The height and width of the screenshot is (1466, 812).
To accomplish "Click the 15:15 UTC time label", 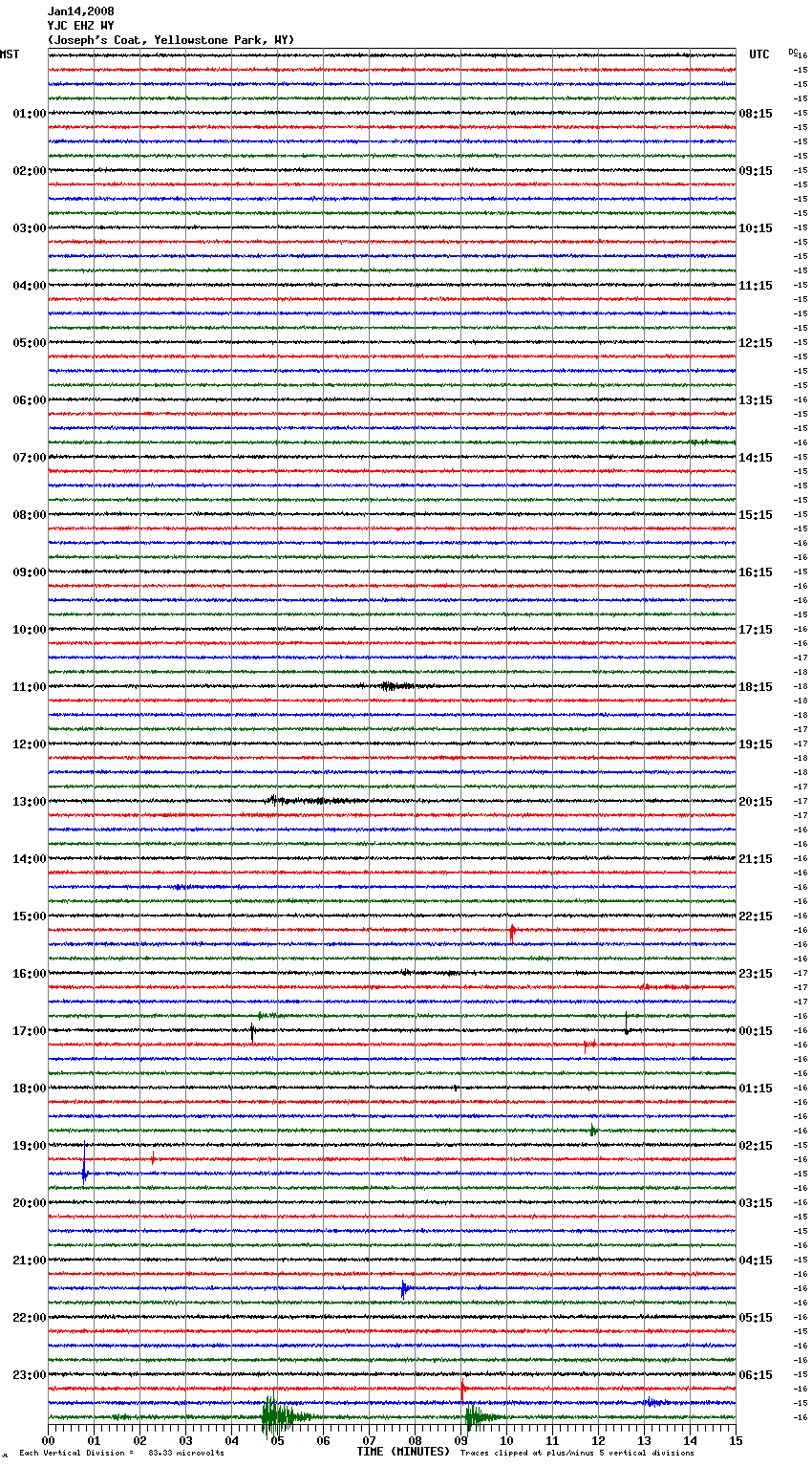I will pos(756,515).
